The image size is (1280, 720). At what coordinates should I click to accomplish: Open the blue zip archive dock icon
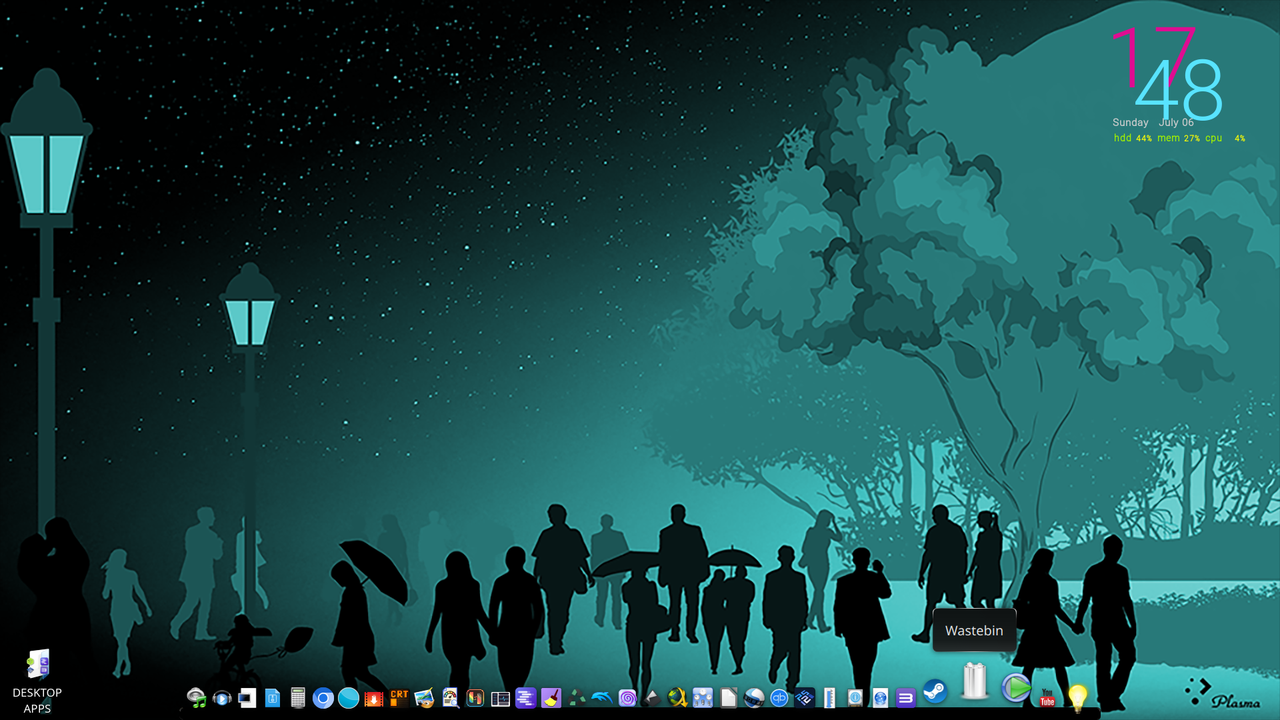coord(273,698)
